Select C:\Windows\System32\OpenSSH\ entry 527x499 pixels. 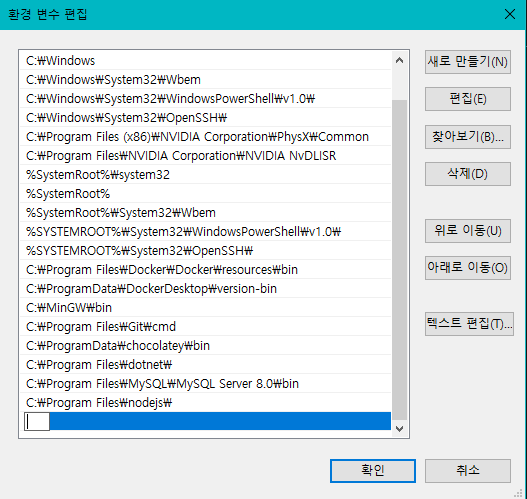[205, 118]
